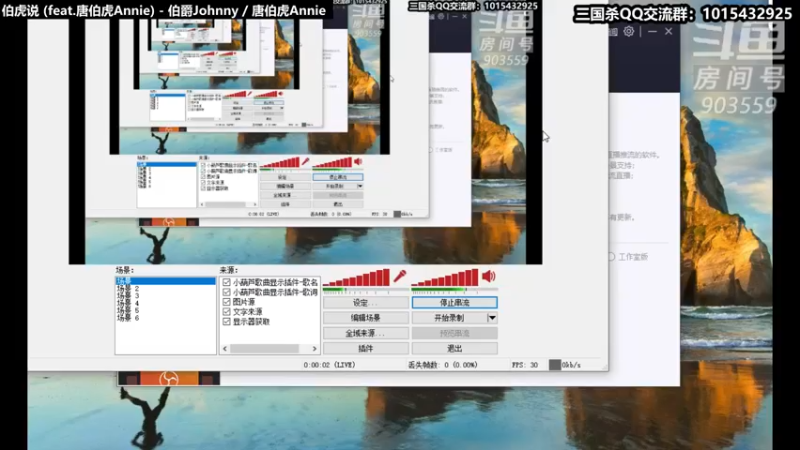
Task: Click the gray bitrate indicator square beside 0kb/s
Action: pyautogui.click(x=555, y=365)
